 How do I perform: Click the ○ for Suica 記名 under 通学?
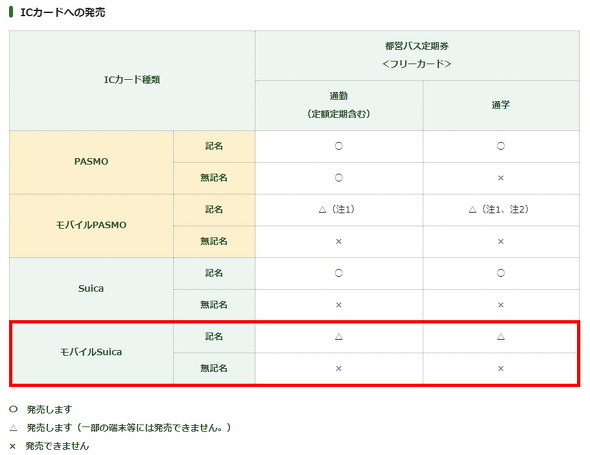[501, 273]
